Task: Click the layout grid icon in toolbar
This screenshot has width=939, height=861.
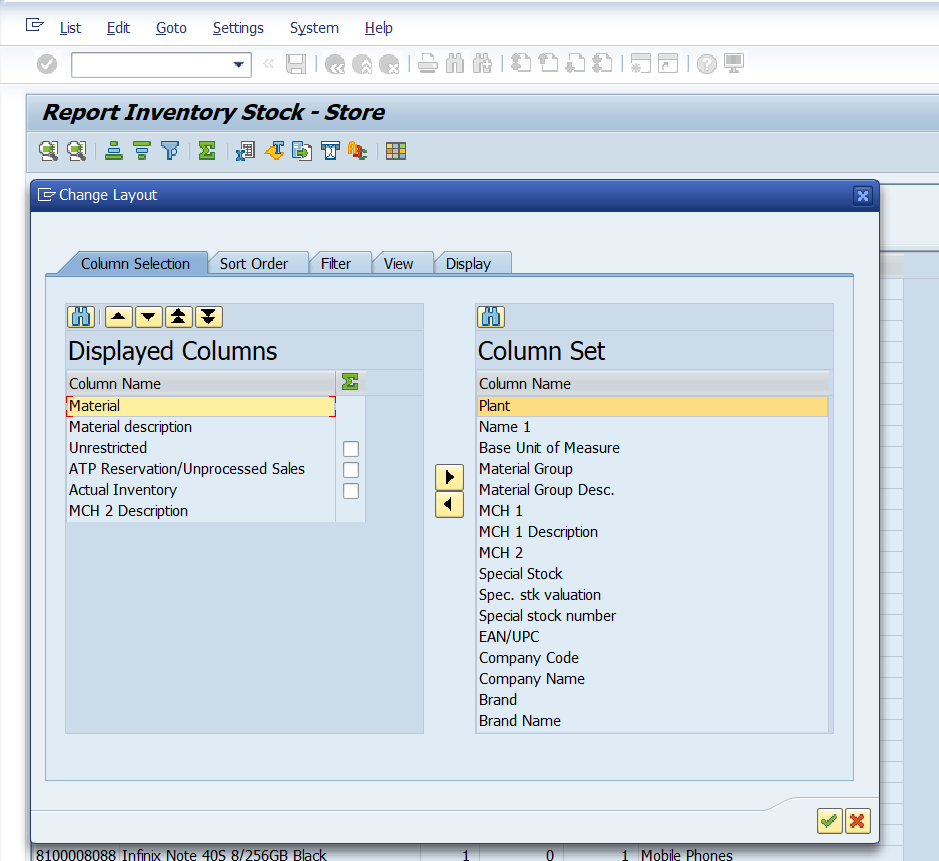Action: tap(396, 151)
